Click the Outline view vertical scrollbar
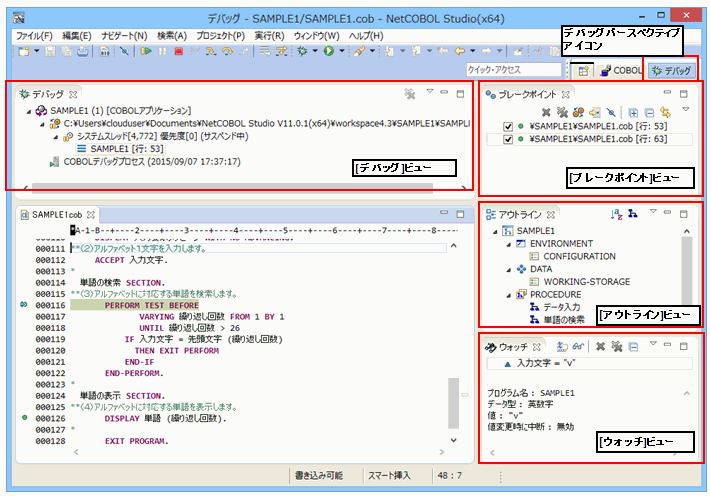This screenshot has width=710, height=496. click(686, 270)
